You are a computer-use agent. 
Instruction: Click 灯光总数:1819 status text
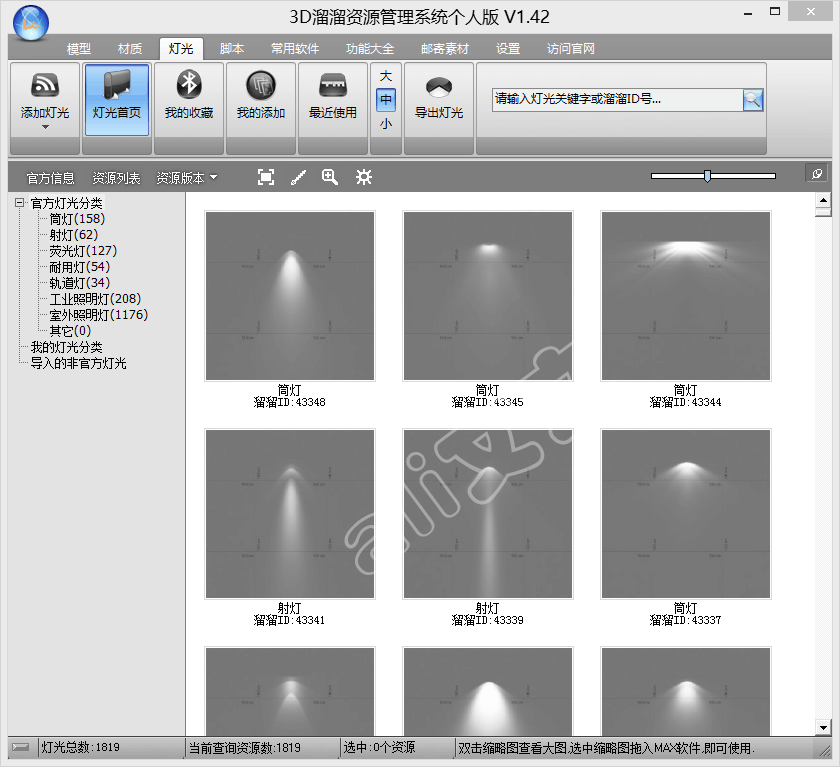(80, 747)
